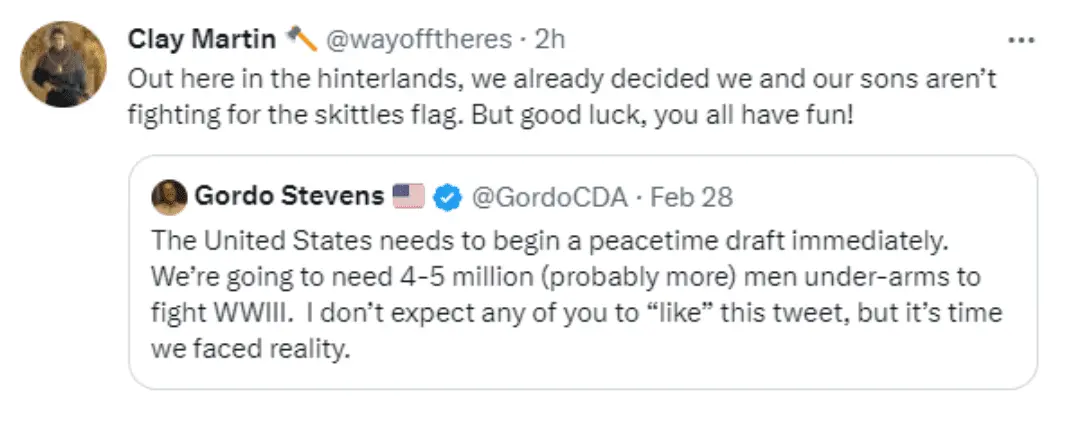The width and height of the screenshot is (1088, 424).
Task: Click the axe emoji next to Clay Martin
Action: tap(301, 39)
